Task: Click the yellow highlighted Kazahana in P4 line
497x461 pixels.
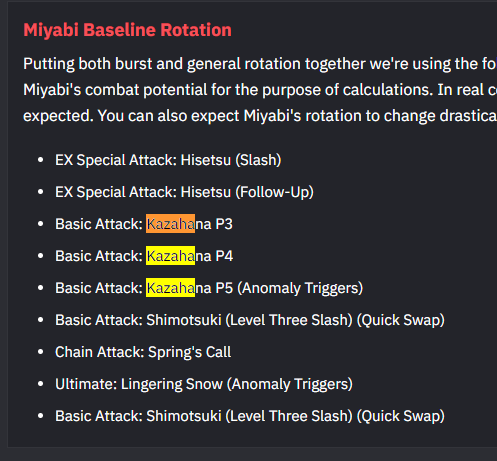Action: [x=170, y=256]
